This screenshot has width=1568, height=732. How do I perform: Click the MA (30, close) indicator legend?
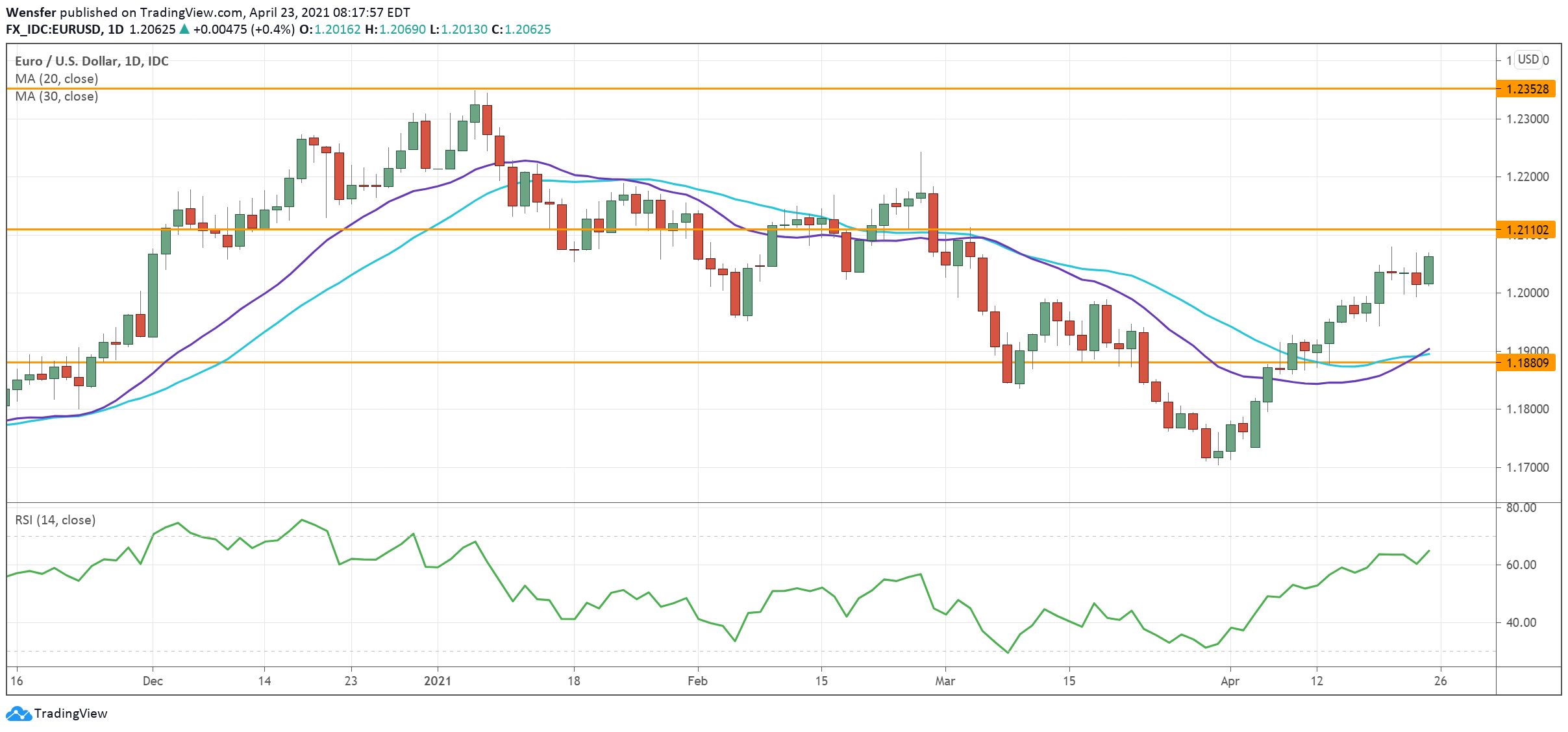coord(56,96)
